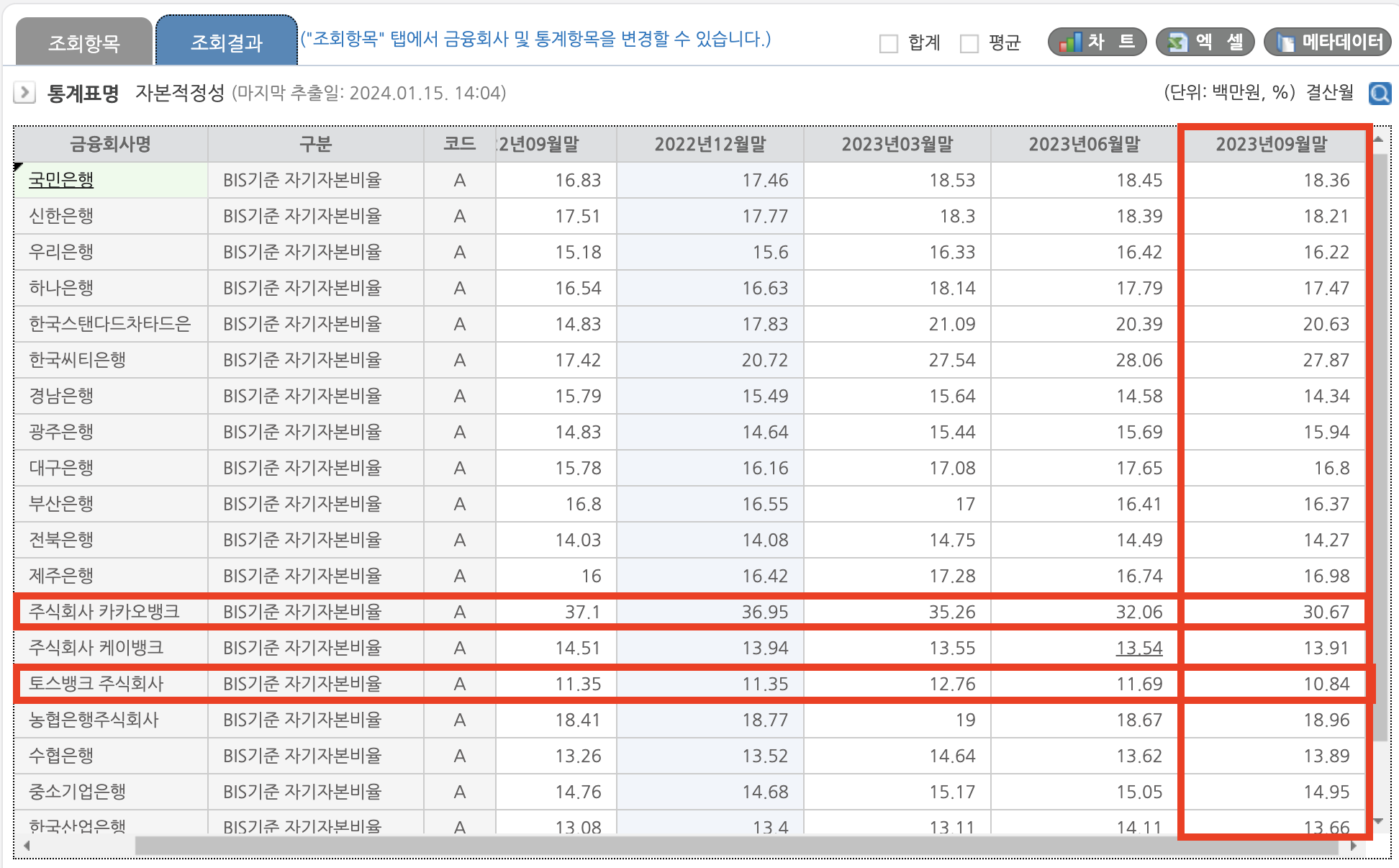1399x868 pixels.
Task: Select the 조회결과 tab
Action: (227, 41)
